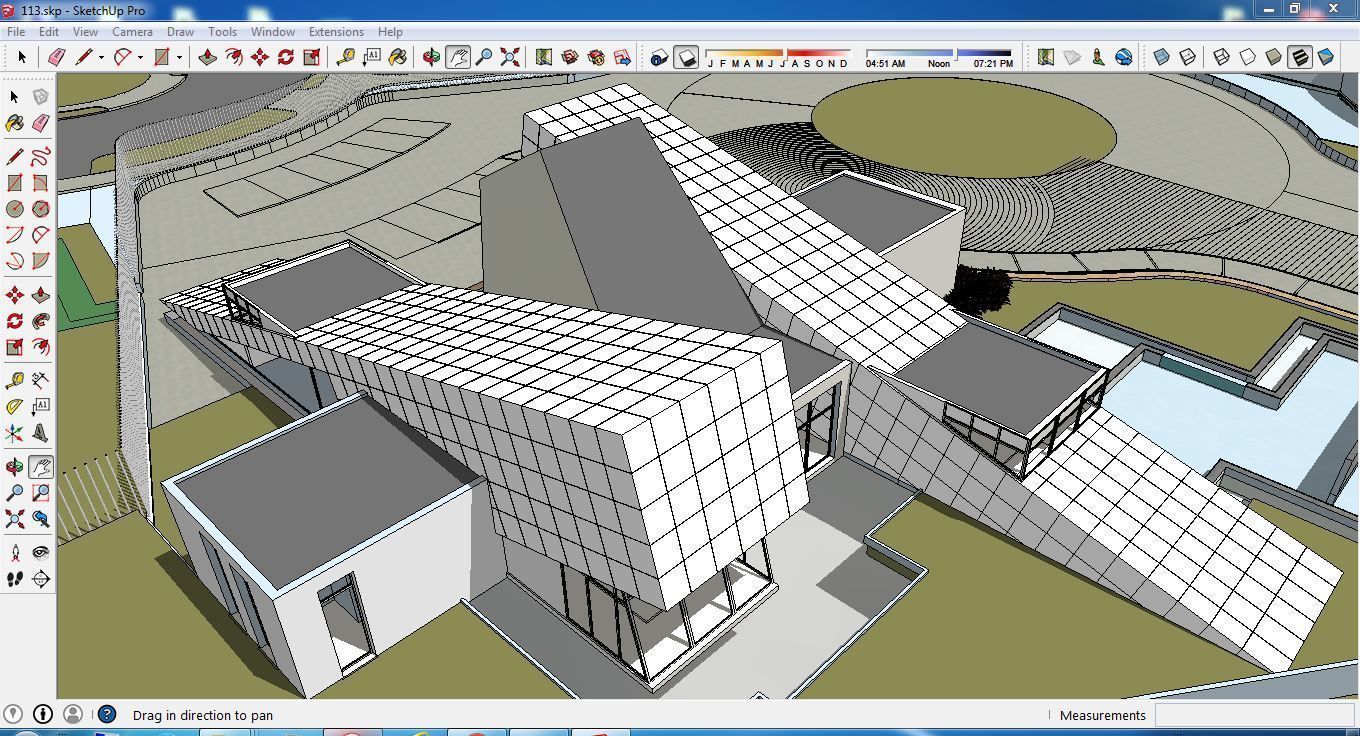
Task: Select the Pie tool in left palette
Action: (x=40, y=261)
